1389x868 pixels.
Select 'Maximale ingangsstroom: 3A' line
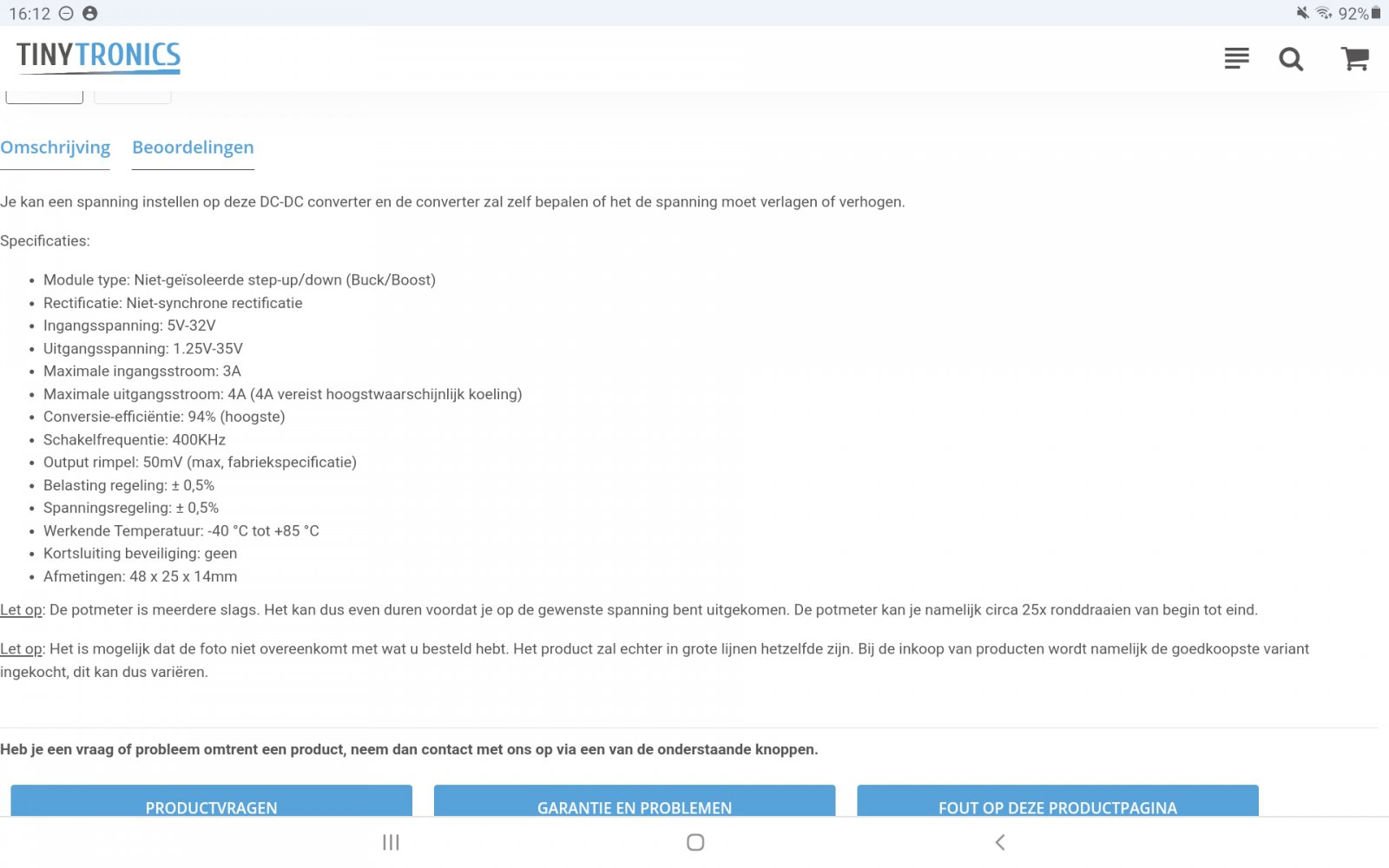click(142, 371)
